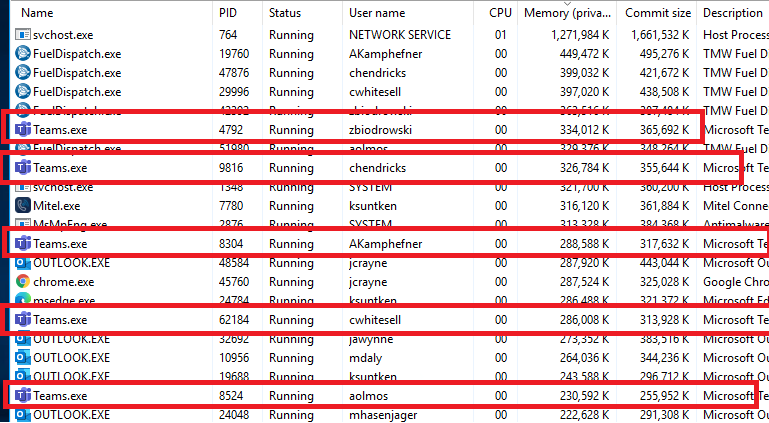This screenshot has width=769, height=423.
Task: Click memory value 288,588 K
Action: pos(585,244)
